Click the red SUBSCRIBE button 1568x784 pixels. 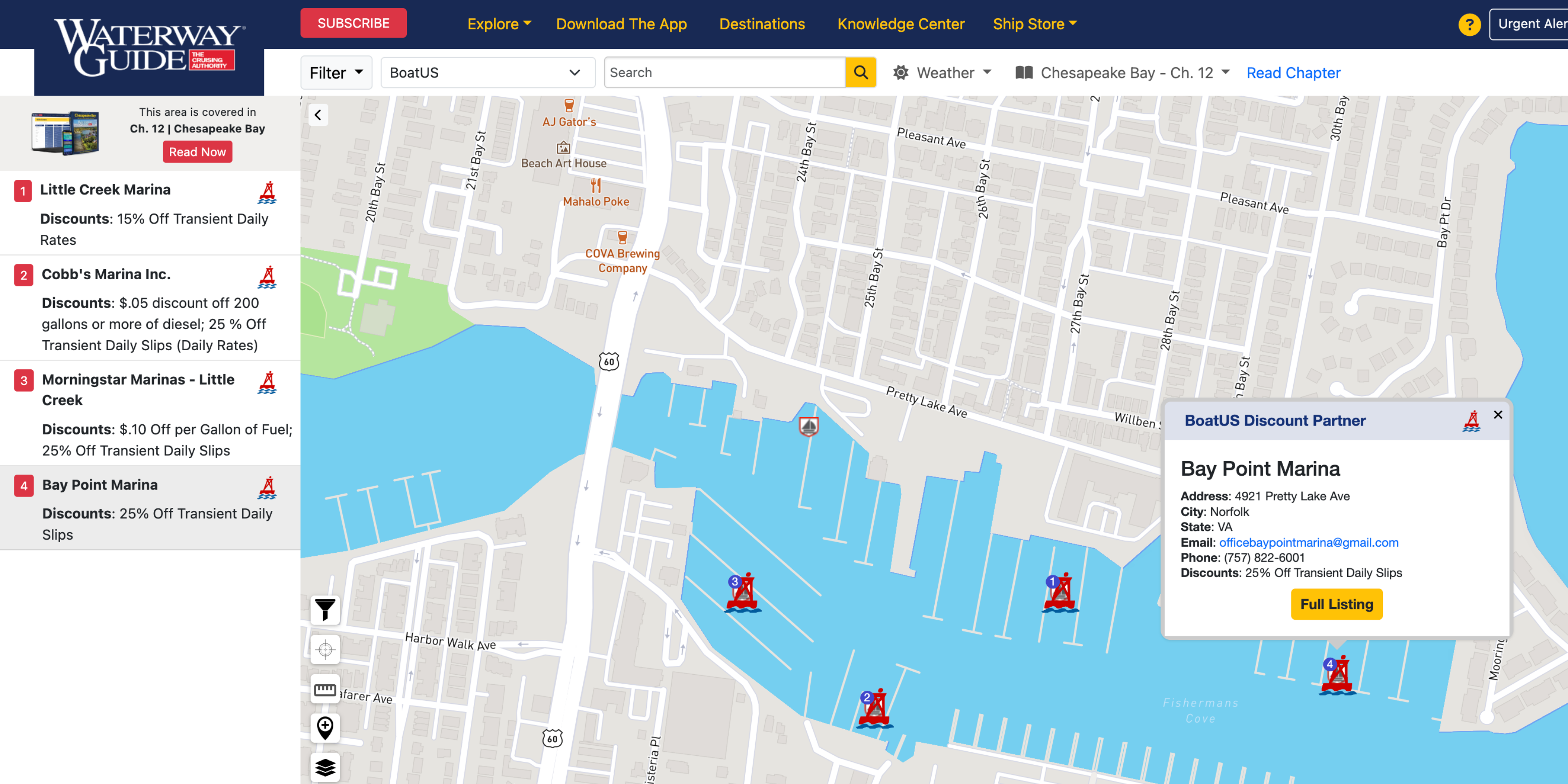[x=353, y=23]
